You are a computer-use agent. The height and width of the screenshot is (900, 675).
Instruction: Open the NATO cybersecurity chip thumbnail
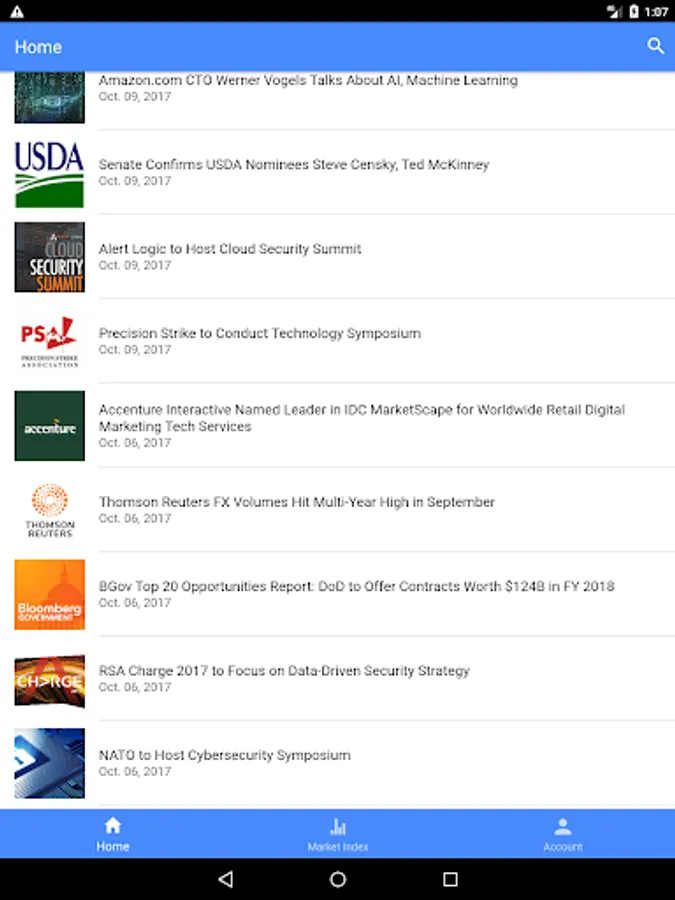[49, 763]
